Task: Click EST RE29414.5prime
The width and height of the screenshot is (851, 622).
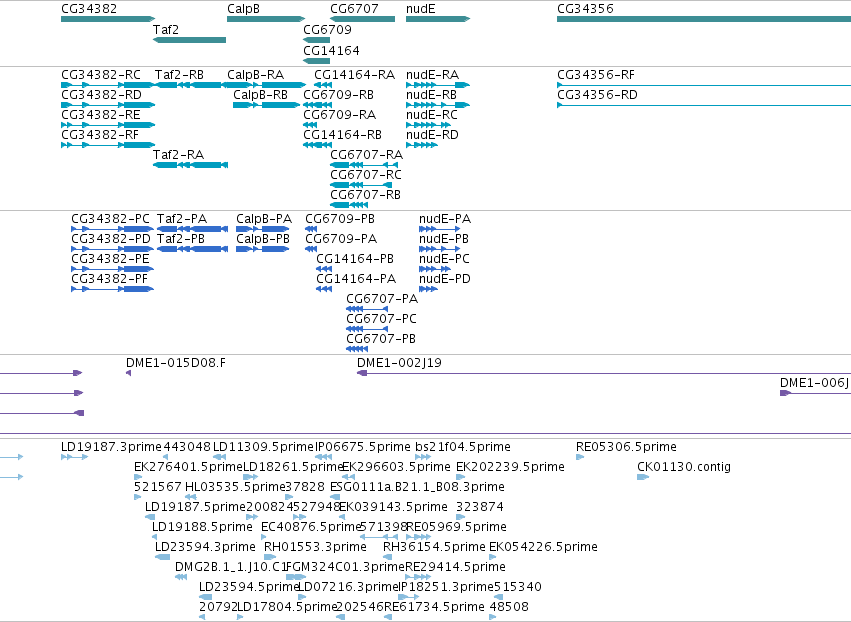Action: pos(455,567)
